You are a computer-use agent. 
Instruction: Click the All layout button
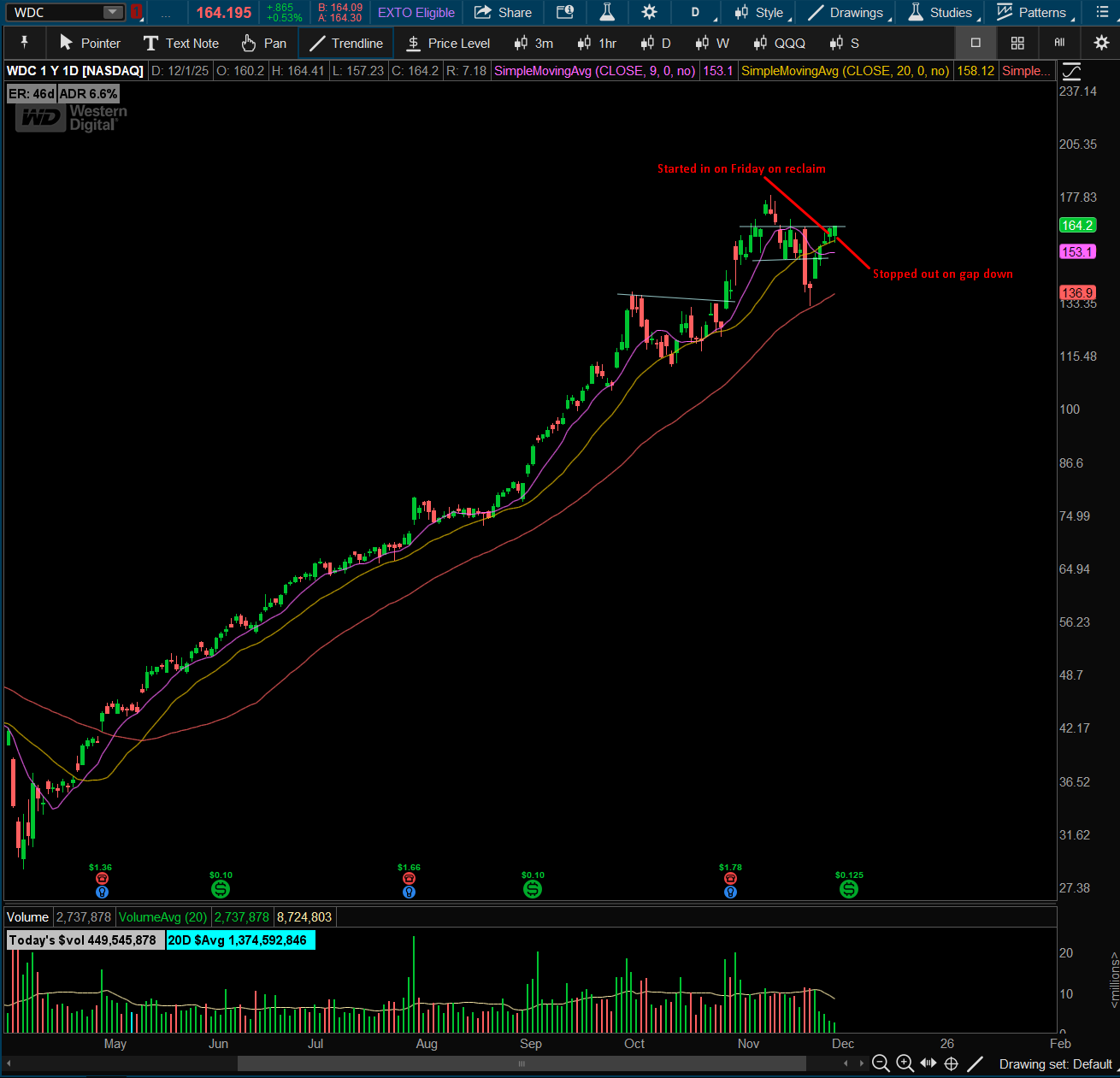click(x=1059, y=43)
